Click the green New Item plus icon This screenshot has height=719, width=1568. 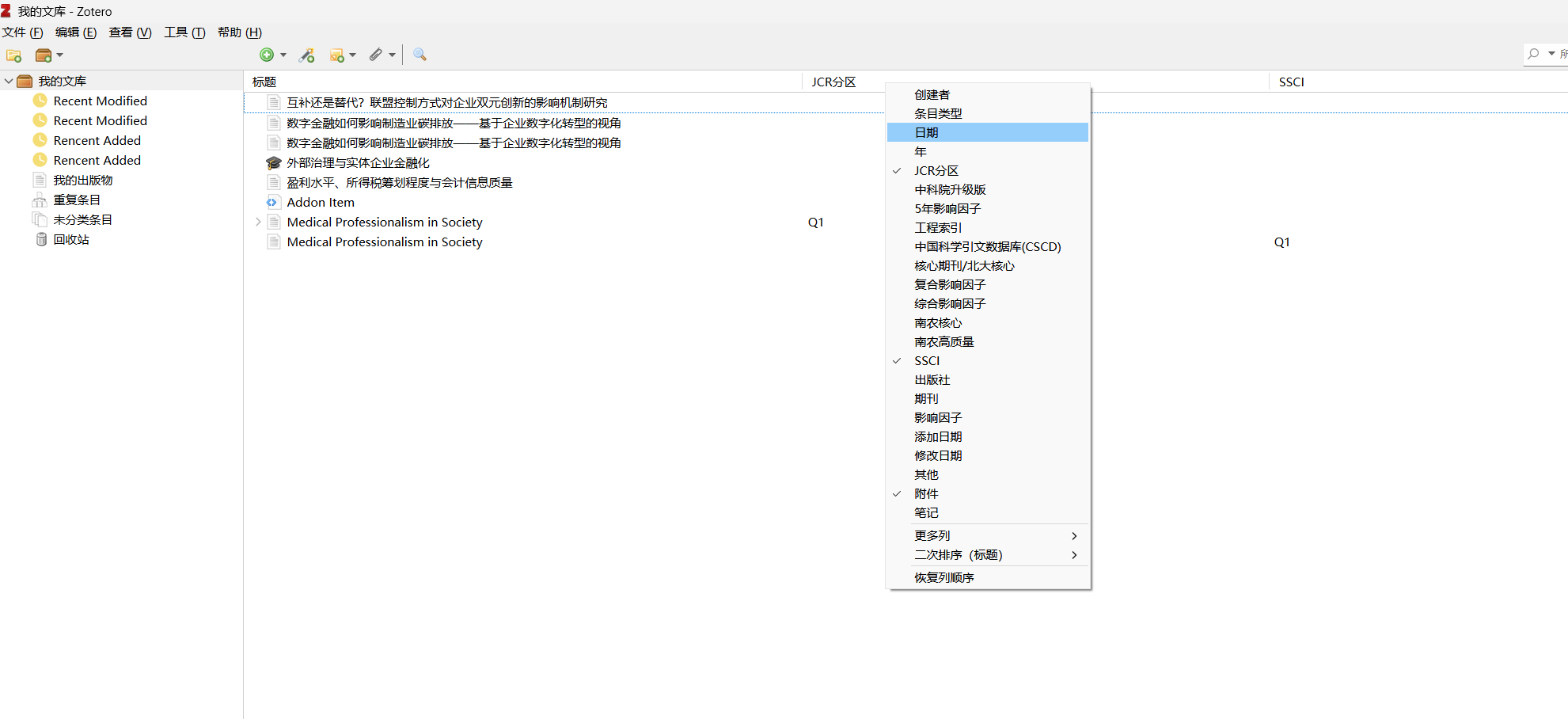click(x=268, y=55)
